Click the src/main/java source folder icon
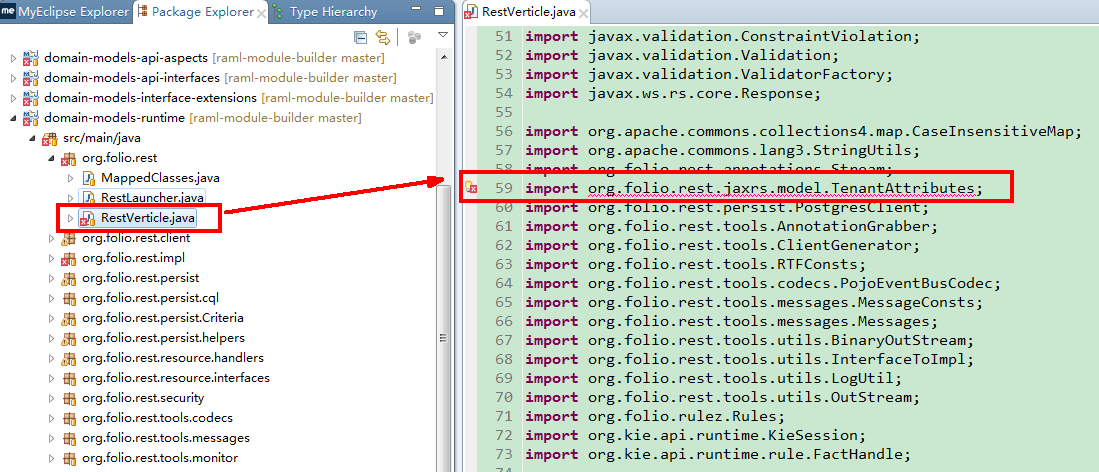 50,138
